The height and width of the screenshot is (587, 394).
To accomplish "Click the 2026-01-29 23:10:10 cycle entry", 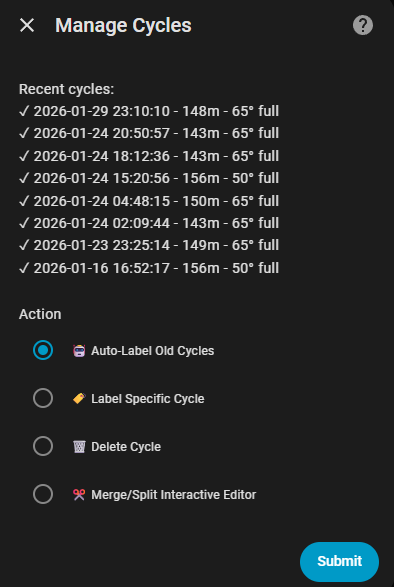I will (x=149, y=111).
